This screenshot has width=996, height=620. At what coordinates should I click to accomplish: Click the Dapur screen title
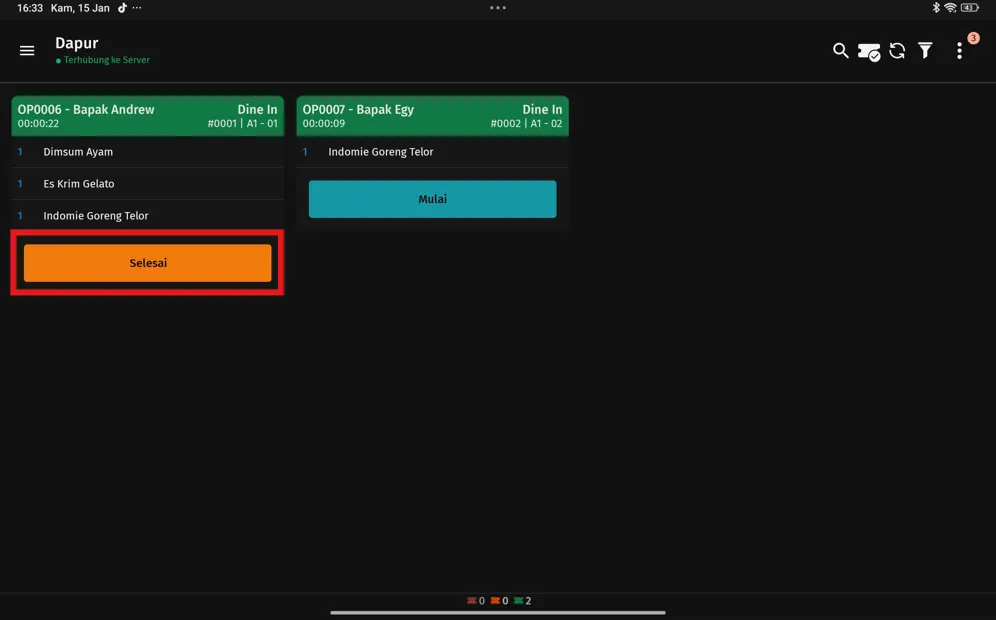(77, 43)
